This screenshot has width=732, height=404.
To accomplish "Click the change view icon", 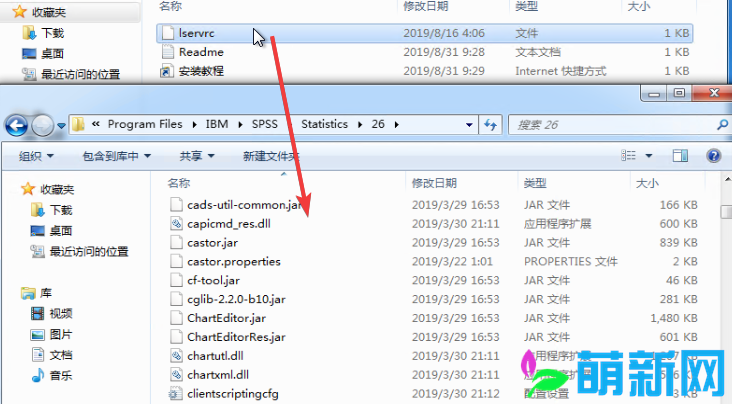I will tap(628, 156).
